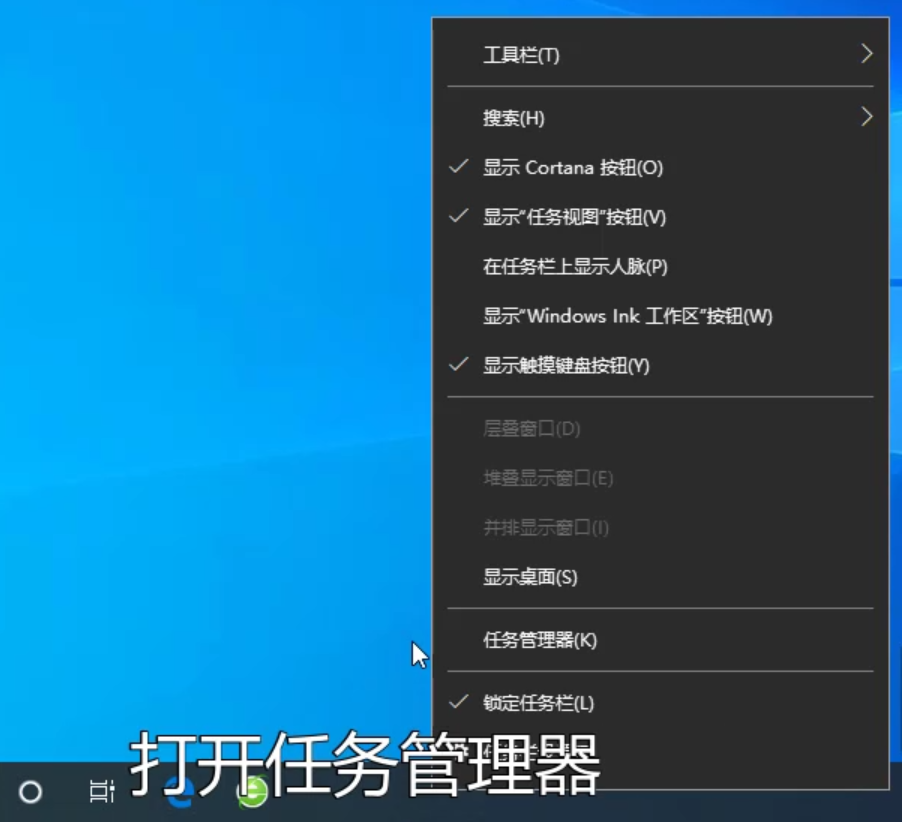This screenshot has width=902, height=822.
Task: Toggle 显示"任务视图"按钮 option off
Action: point(574,217)
